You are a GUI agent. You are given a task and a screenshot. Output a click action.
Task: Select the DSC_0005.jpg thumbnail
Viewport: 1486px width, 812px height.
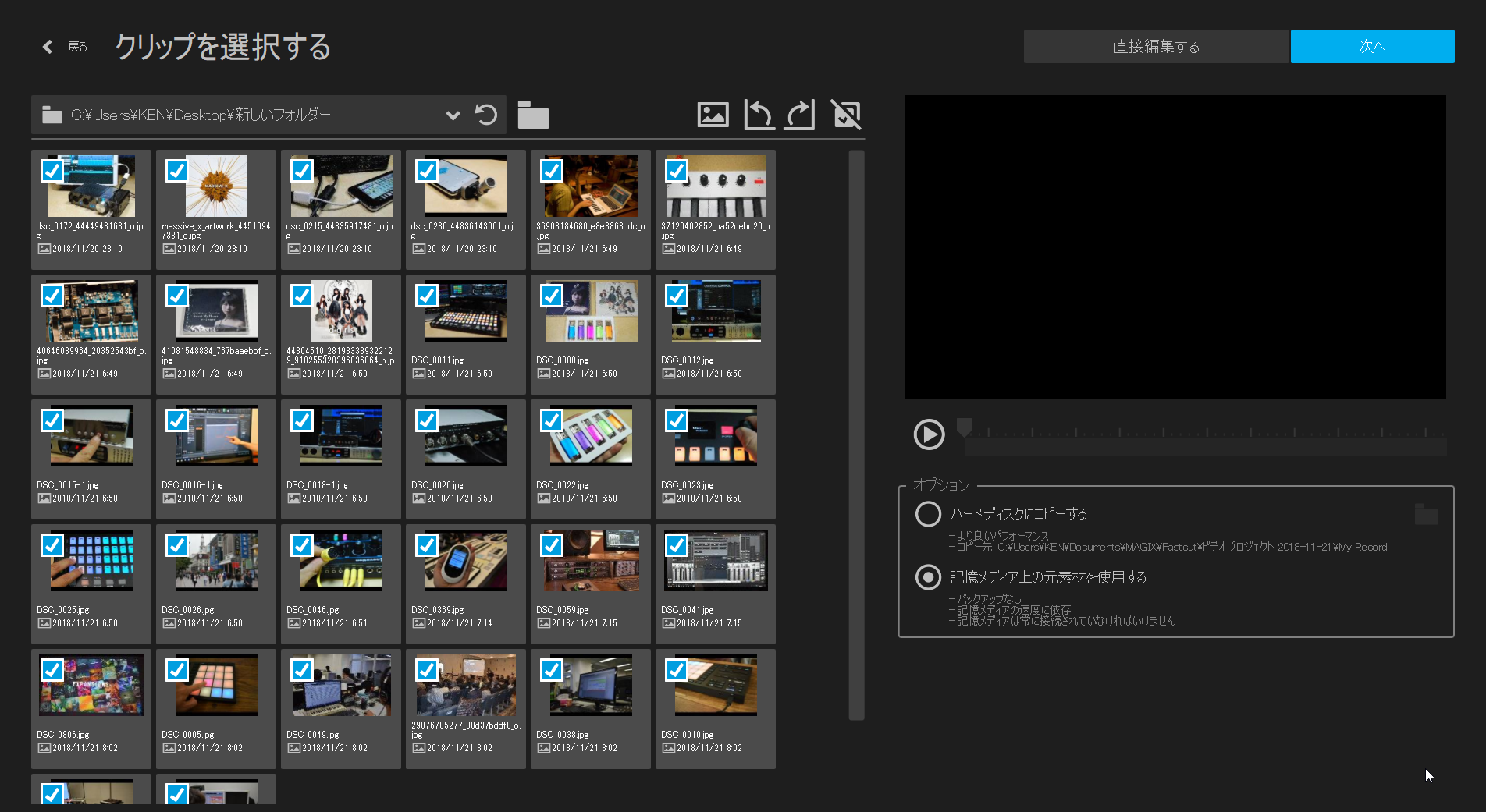[216, 685]
